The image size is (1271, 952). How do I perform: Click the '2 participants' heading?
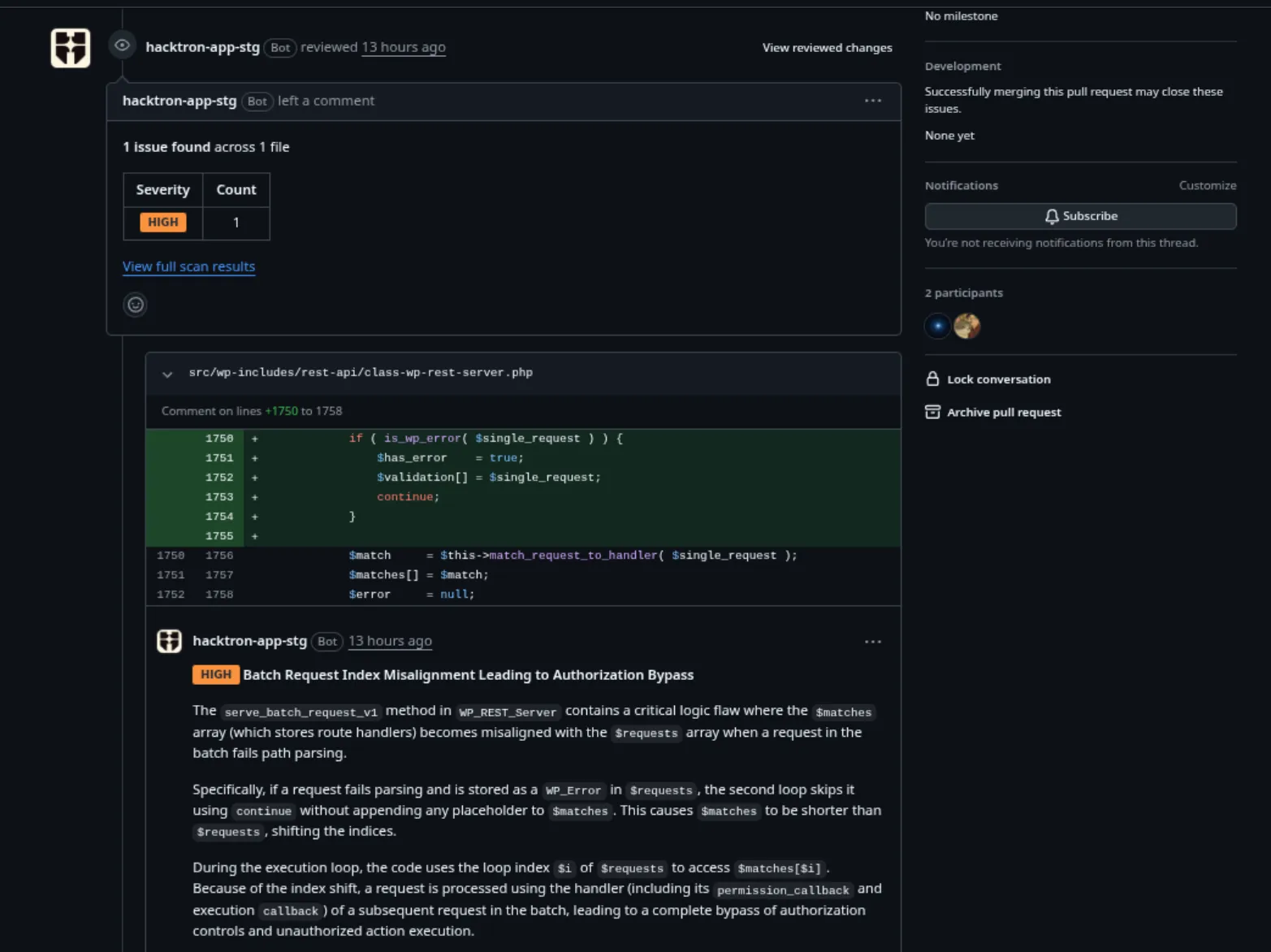964,293
